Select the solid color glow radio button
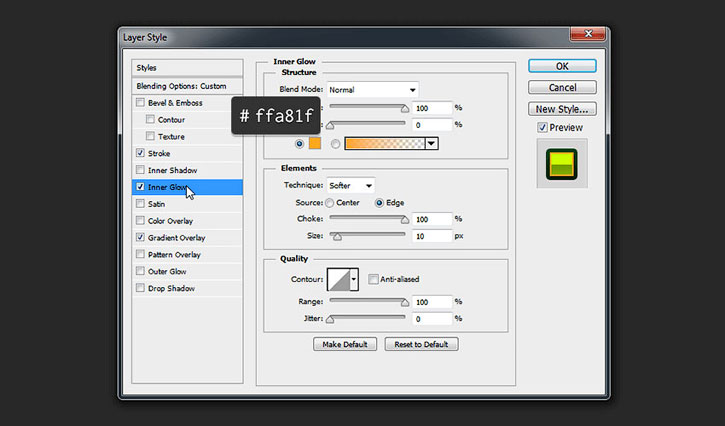Image resolution: width=725 pixels, height=426 pixels. pyautogui.click(x=299, y=144)
